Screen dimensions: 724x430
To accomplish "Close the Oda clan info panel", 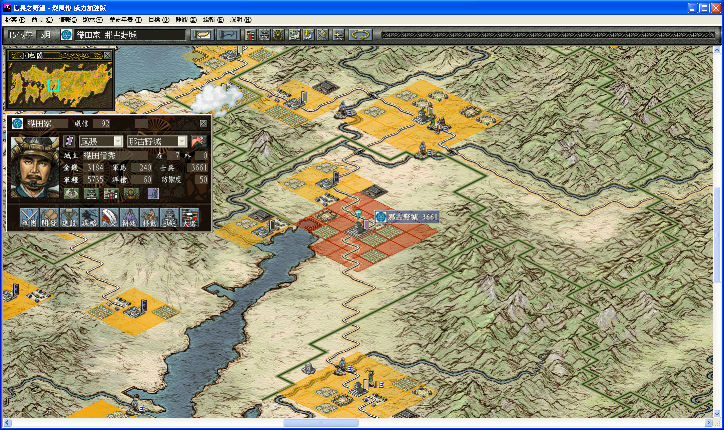I will coord(204,122).
